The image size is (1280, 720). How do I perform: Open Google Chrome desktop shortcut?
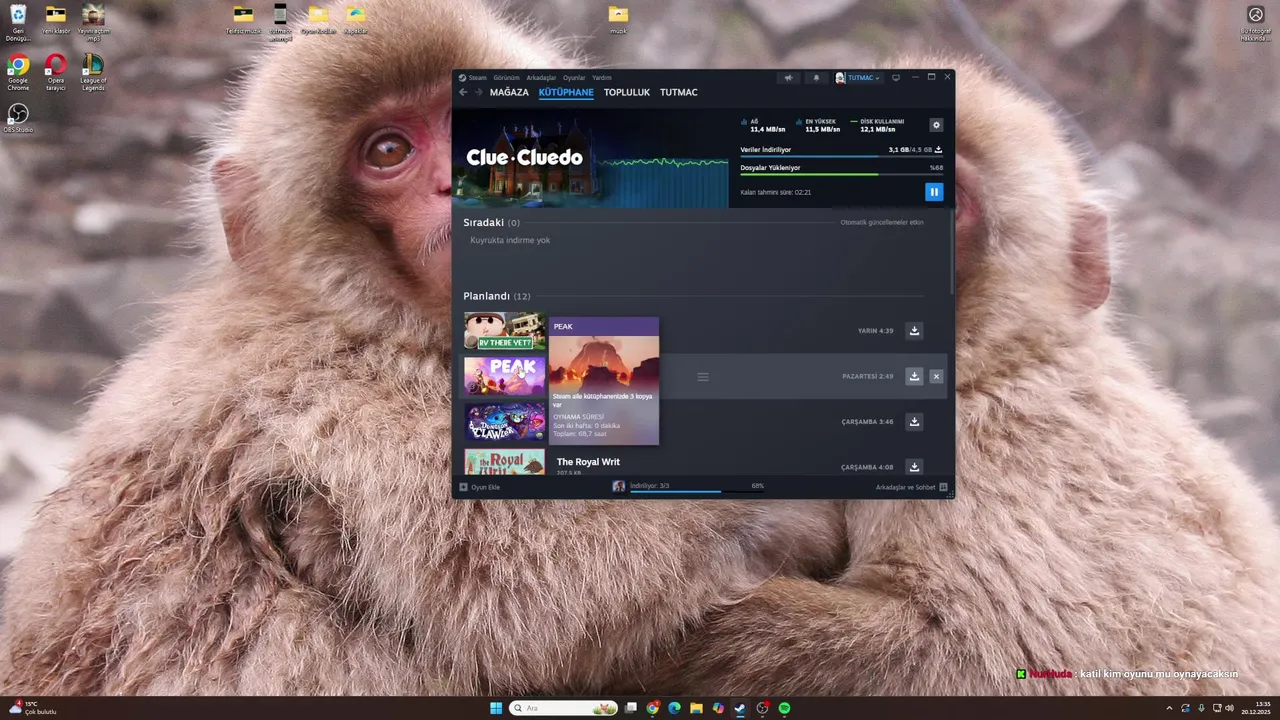point(18,73)
